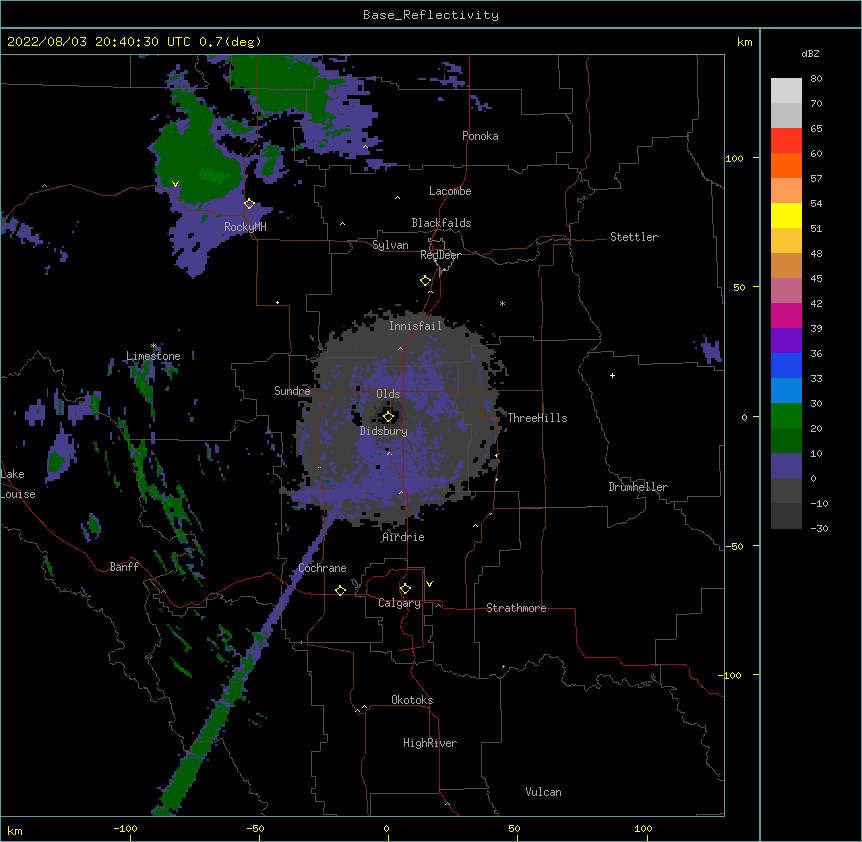Click the white plus marker north of Drumheller
The height and width of the screenshot is (842, 862).
(x=612, y=375)
